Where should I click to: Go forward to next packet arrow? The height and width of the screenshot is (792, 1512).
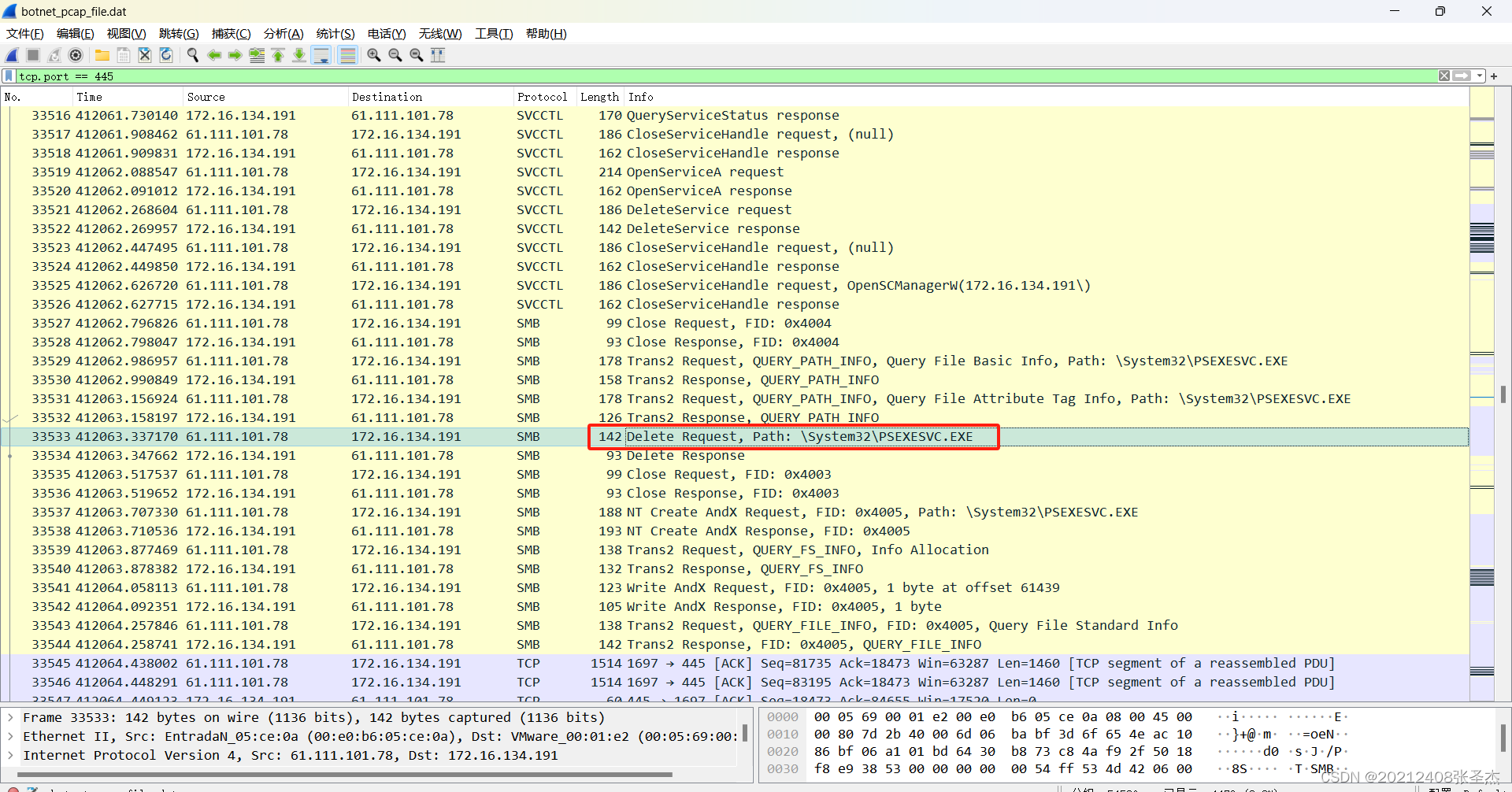point(235,55)
